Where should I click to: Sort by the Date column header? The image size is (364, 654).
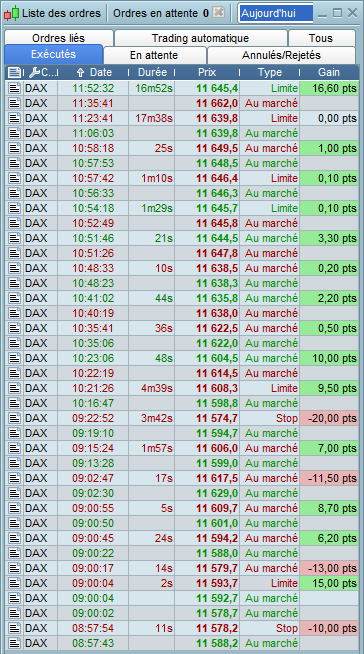95,73
